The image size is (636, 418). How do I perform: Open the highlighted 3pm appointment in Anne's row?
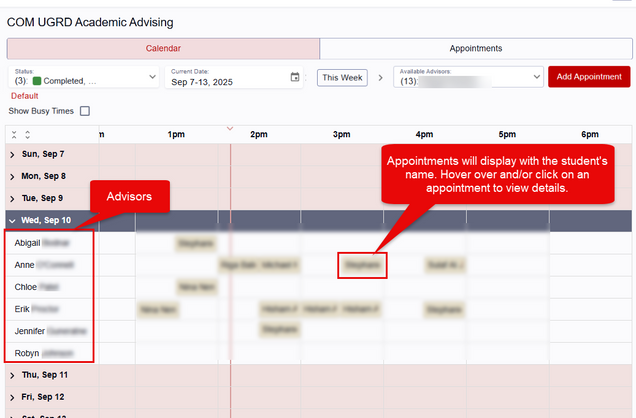(362, 265)
